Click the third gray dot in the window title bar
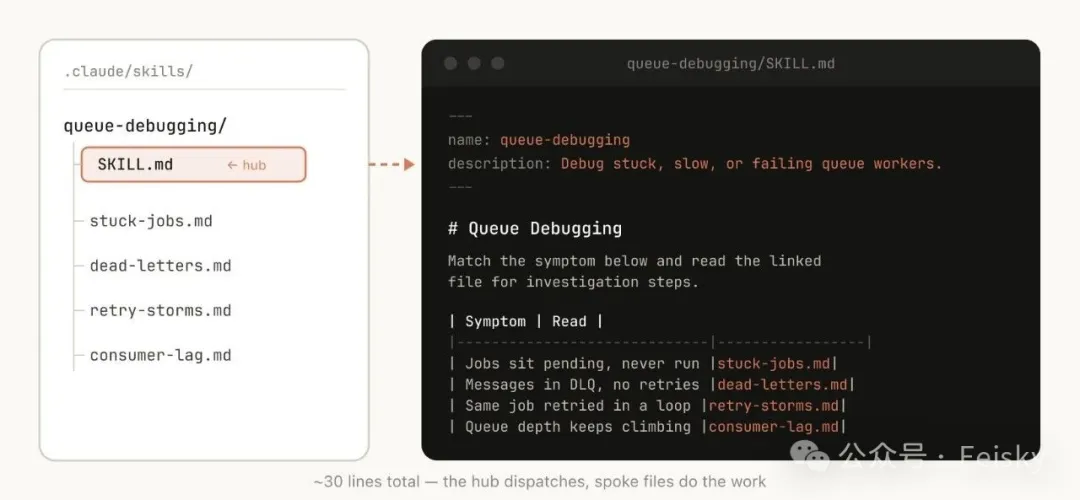 [498, 63]
